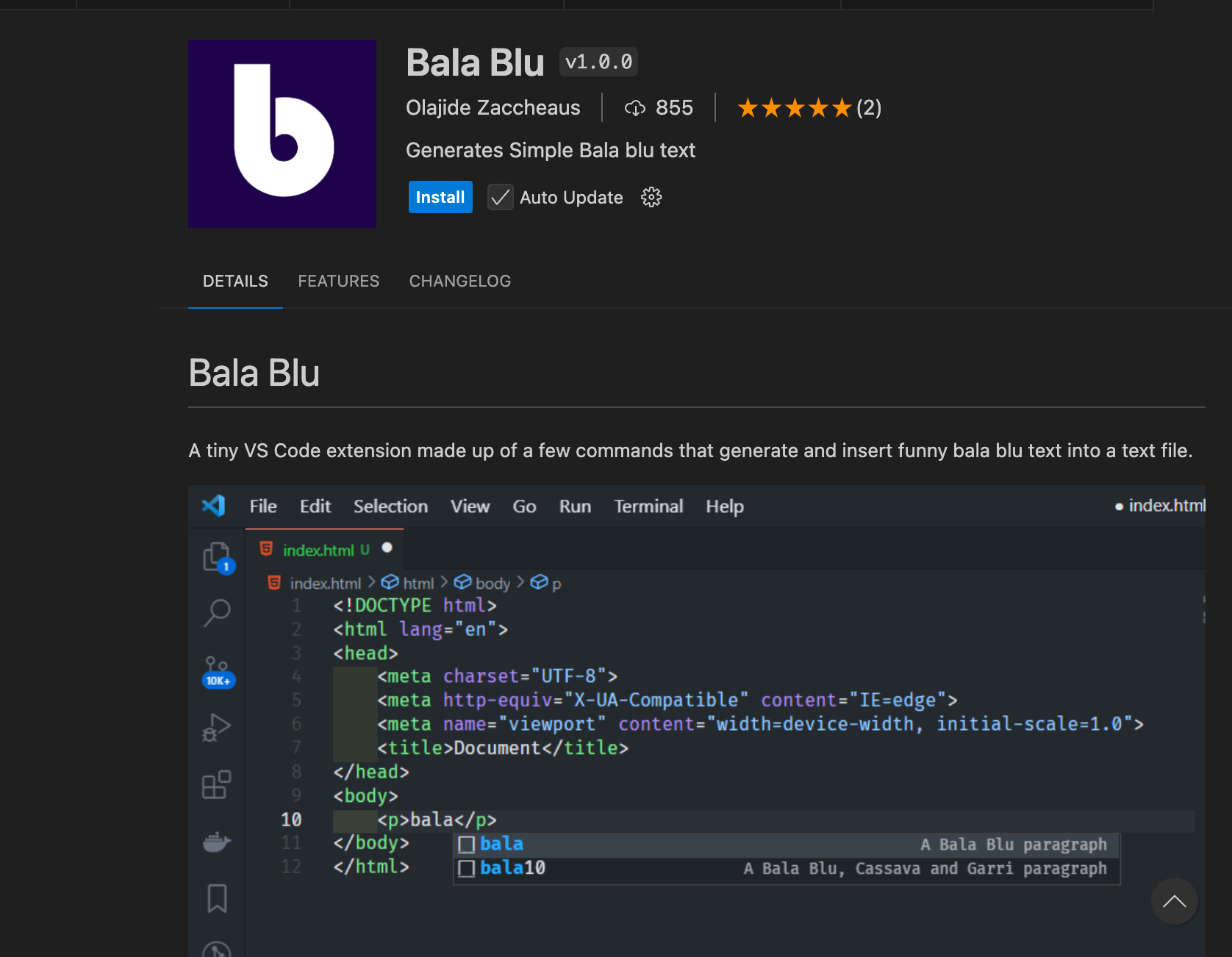This screenshot has width=1232, height=957.
Task: Open the Edit menu in screenshot
Action: coord(315,506)
